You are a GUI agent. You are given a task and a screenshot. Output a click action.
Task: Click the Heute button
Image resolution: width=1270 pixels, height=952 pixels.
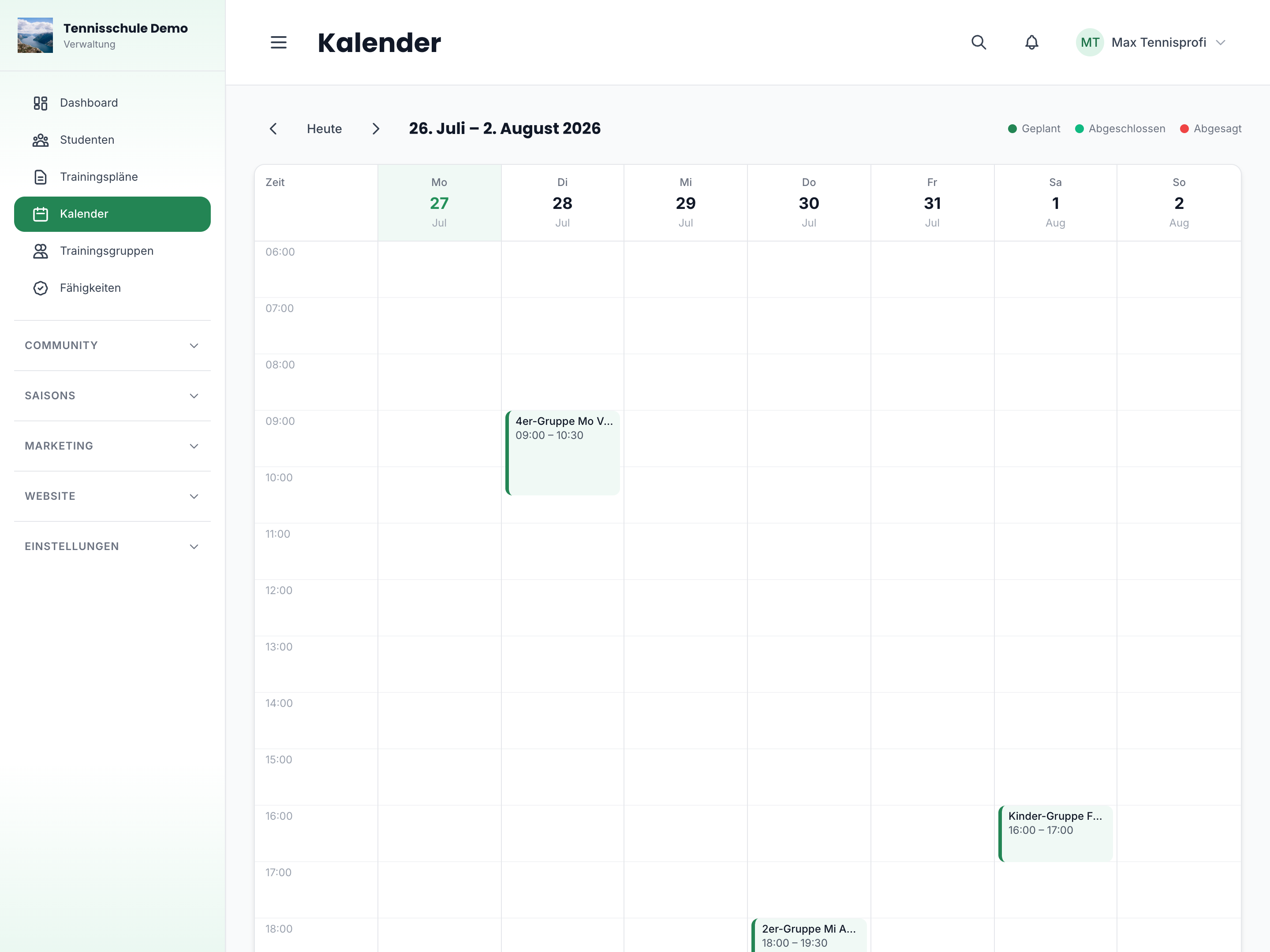(325, 129)
